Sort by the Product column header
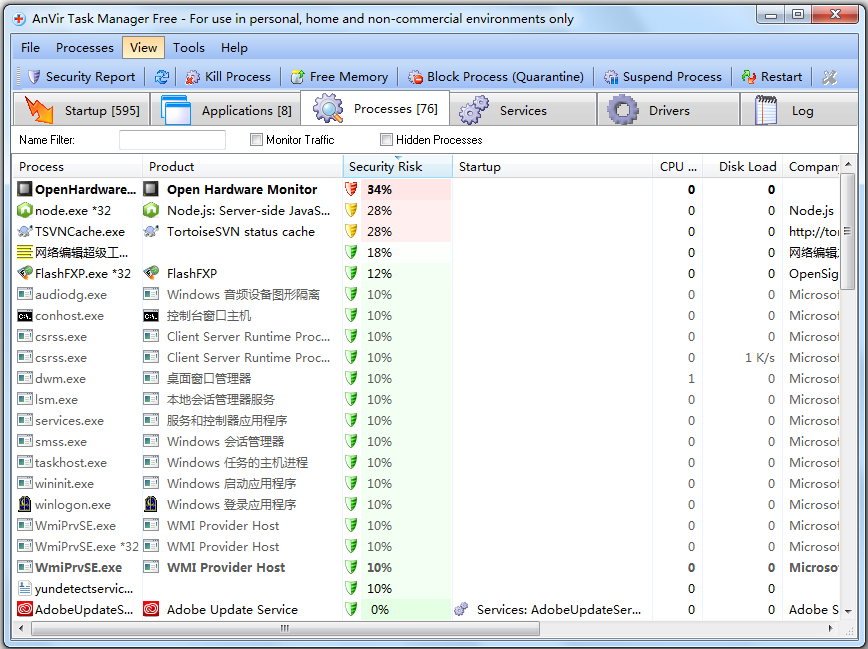This screenshot has height=649, width=868. [x=242, y=167]
